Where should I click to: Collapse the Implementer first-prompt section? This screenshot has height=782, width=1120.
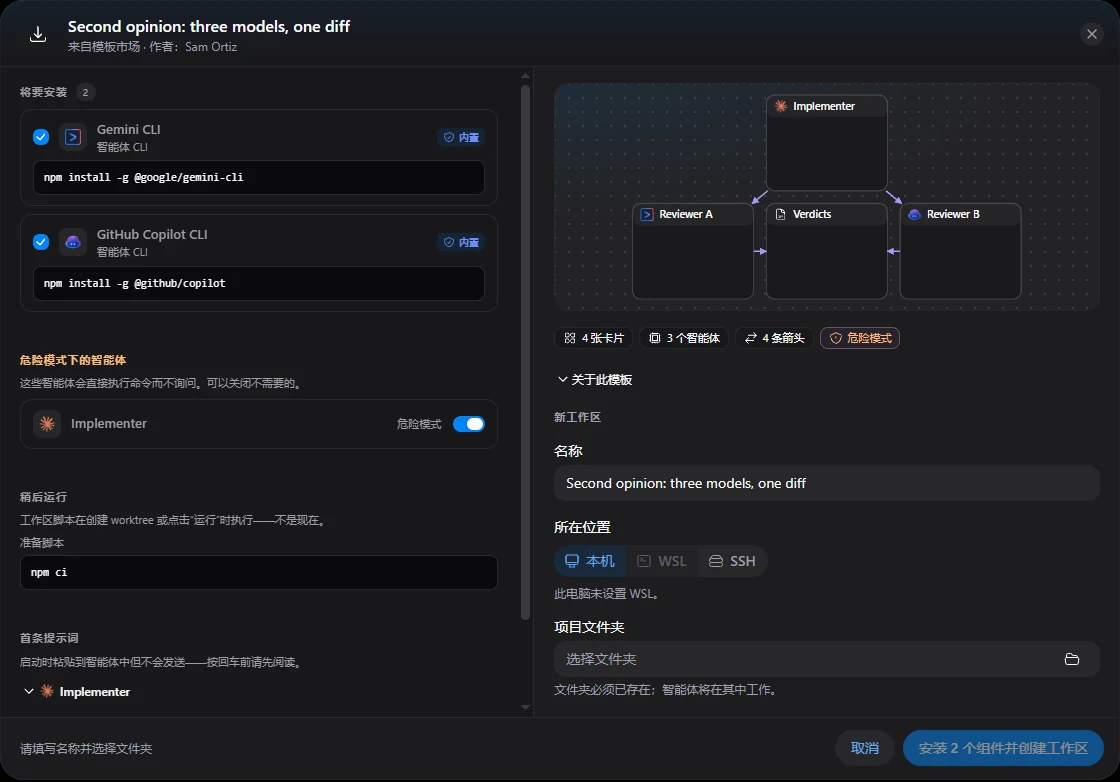29,691
